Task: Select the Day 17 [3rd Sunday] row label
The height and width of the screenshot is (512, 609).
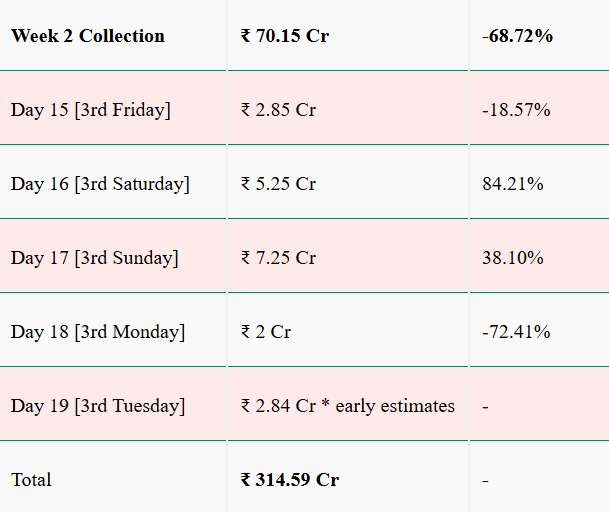Action: 95,258
